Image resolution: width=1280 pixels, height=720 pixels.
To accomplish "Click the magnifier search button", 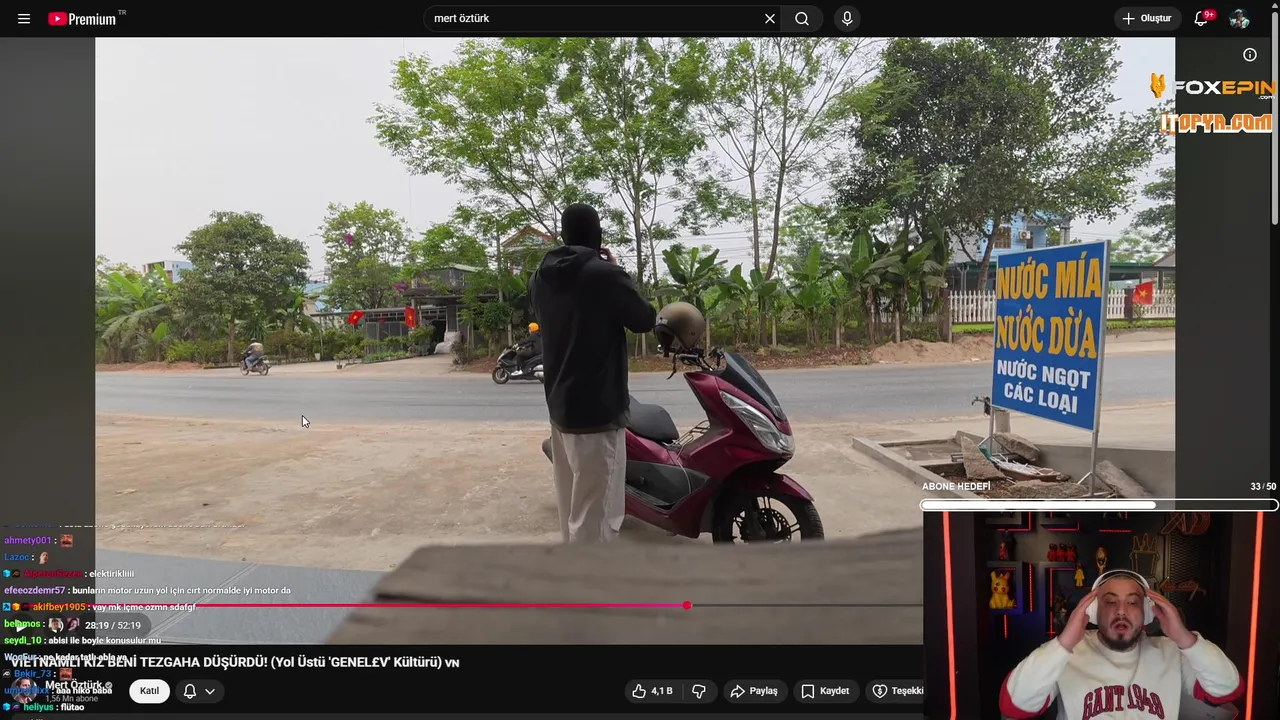I will 802,19.
